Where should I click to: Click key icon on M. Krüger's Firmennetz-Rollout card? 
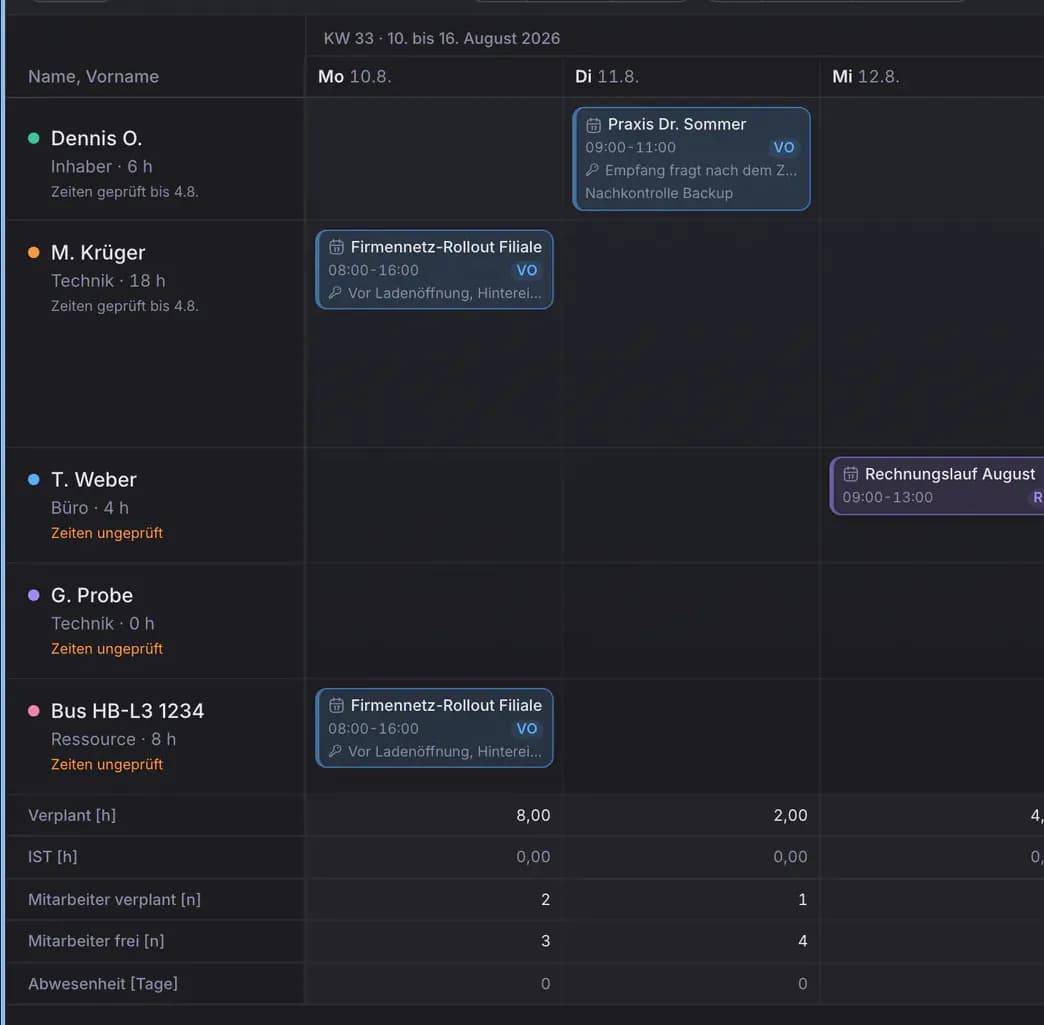(335, 293)
